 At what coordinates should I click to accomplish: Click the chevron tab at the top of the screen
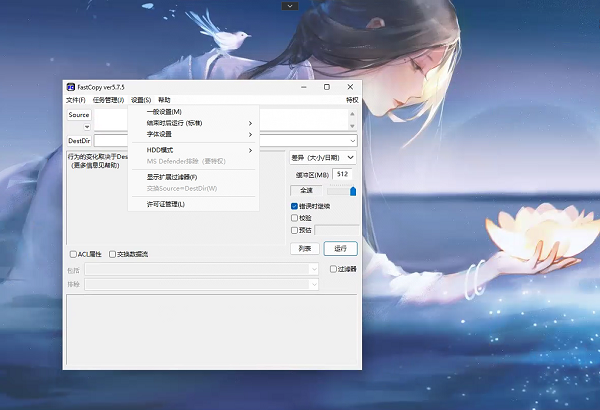pyautogui.click(x=290, y=6)
